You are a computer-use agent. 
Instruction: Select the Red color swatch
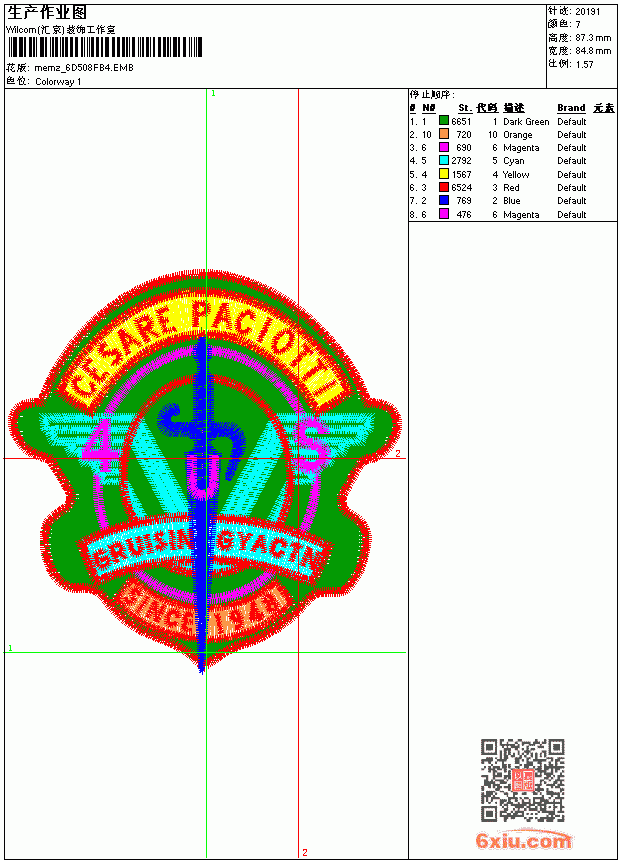click(444, 187)
